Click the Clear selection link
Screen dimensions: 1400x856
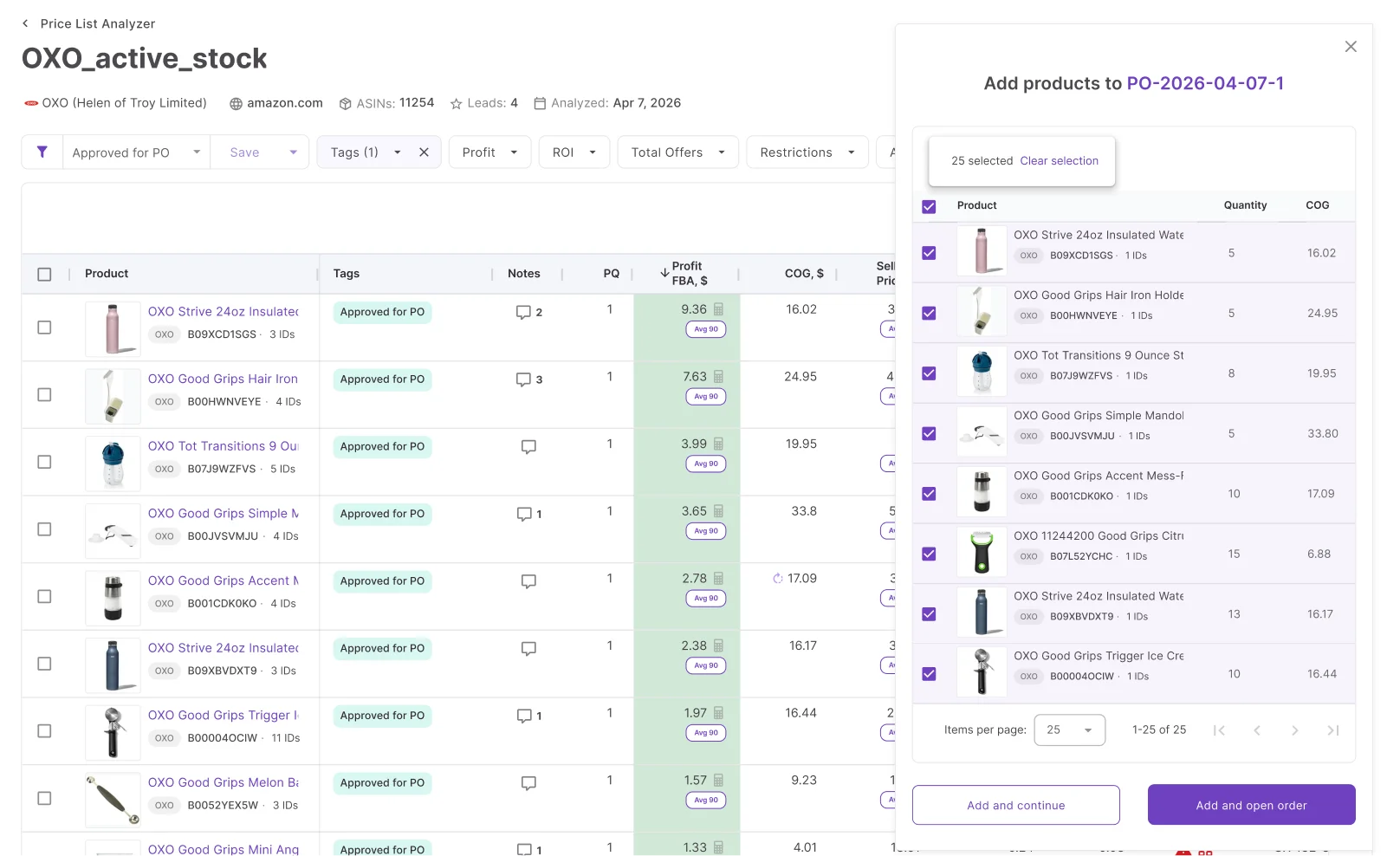pos(1059,161)
